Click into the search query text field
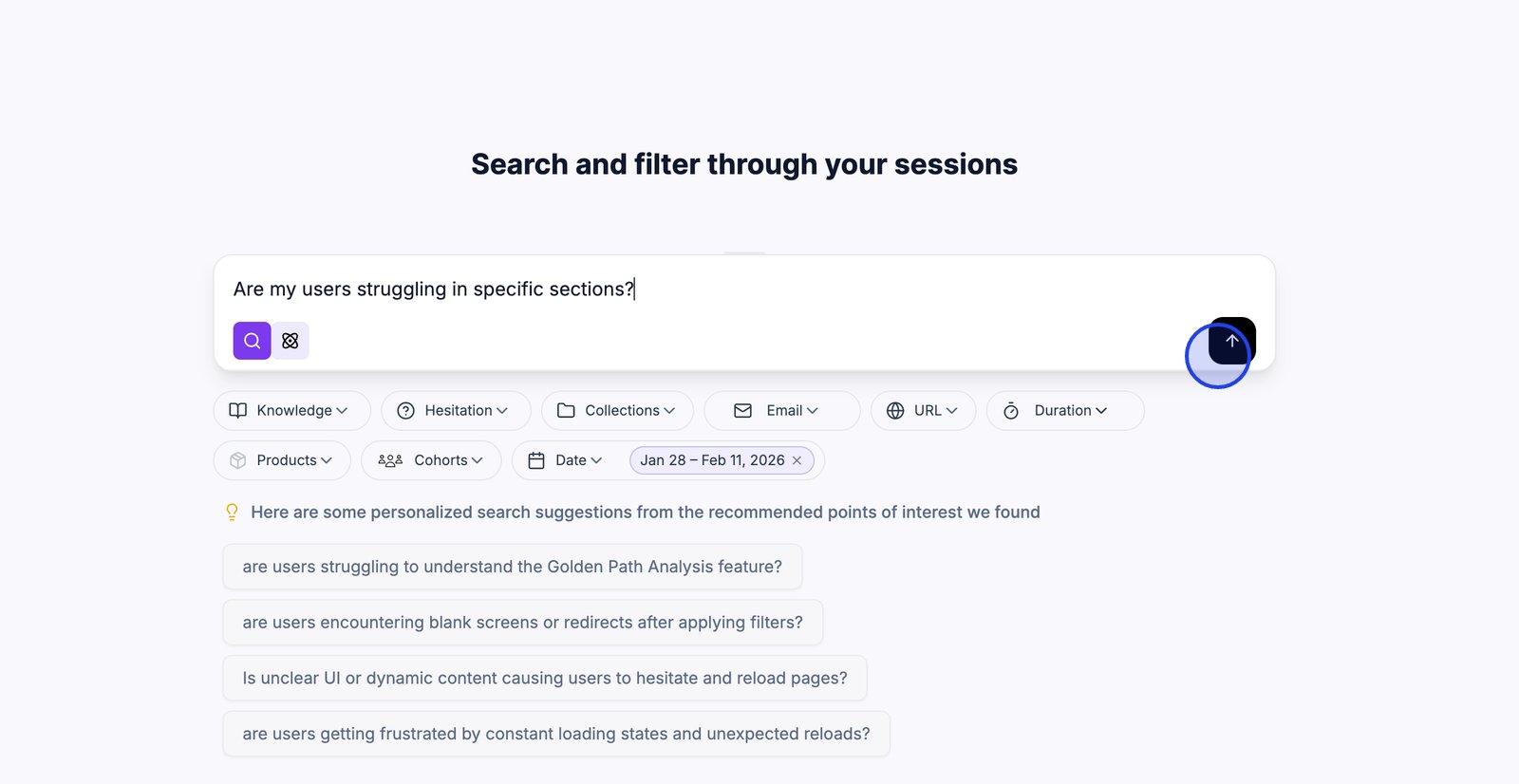This screenshot has width=1519, height=784. coord(741,289)
